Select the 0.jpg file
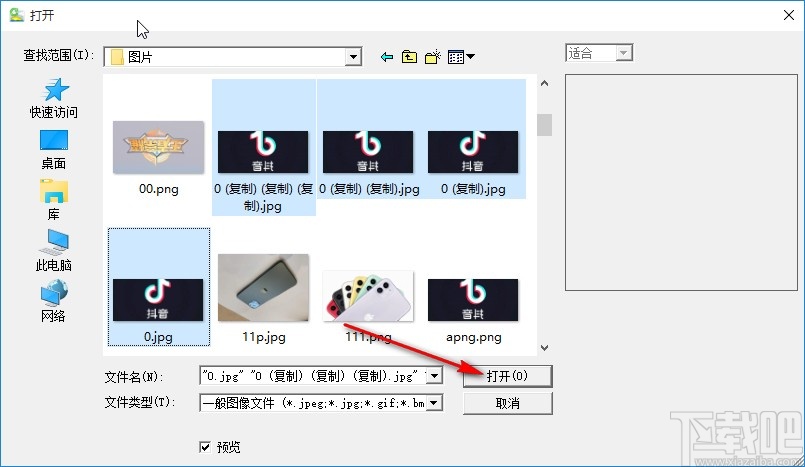Screen dimensions: 805x467 [159, 287]
